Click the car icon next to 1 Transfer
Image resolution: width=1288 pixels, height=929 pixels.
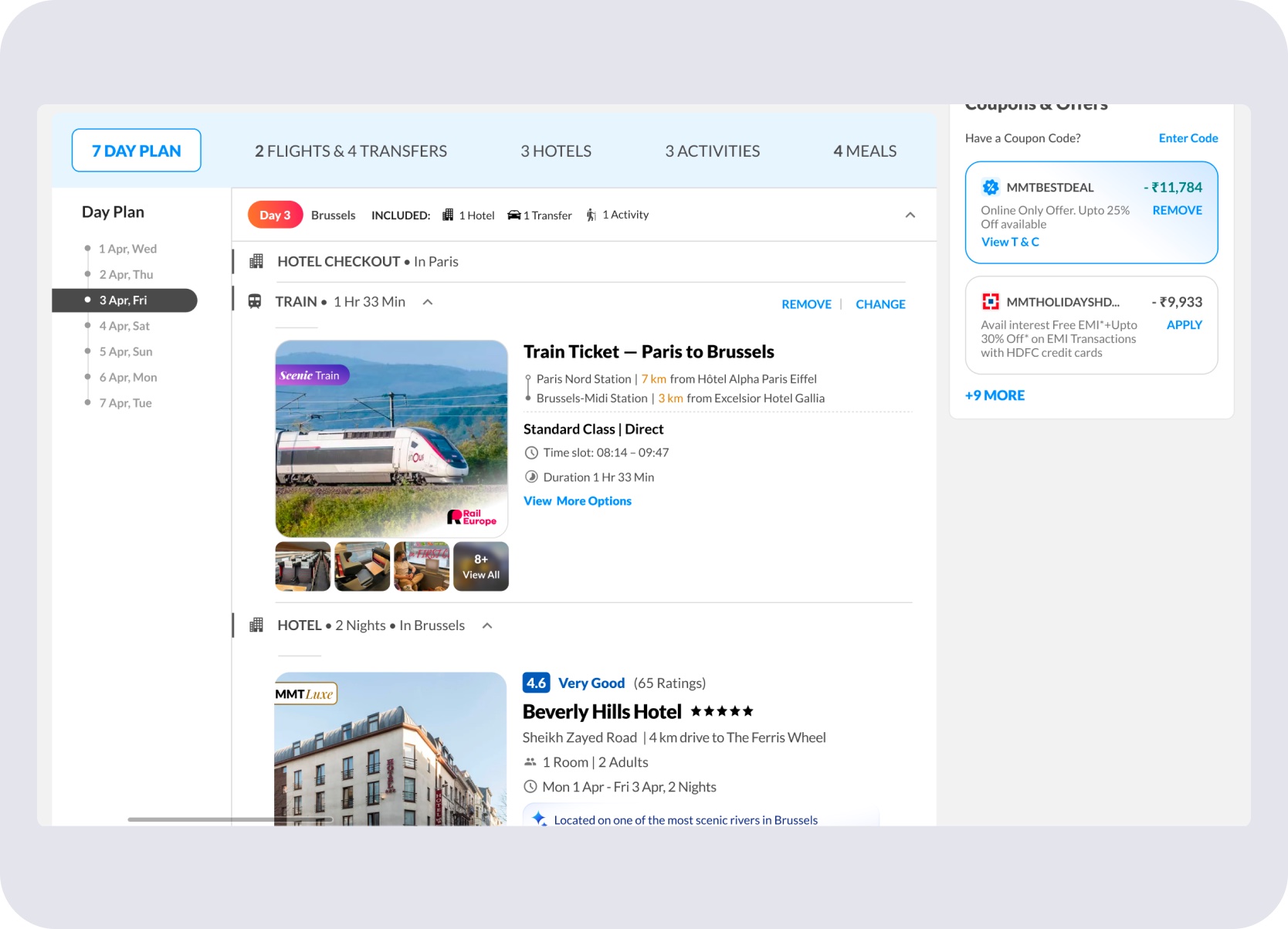click(x=514, y=215)
